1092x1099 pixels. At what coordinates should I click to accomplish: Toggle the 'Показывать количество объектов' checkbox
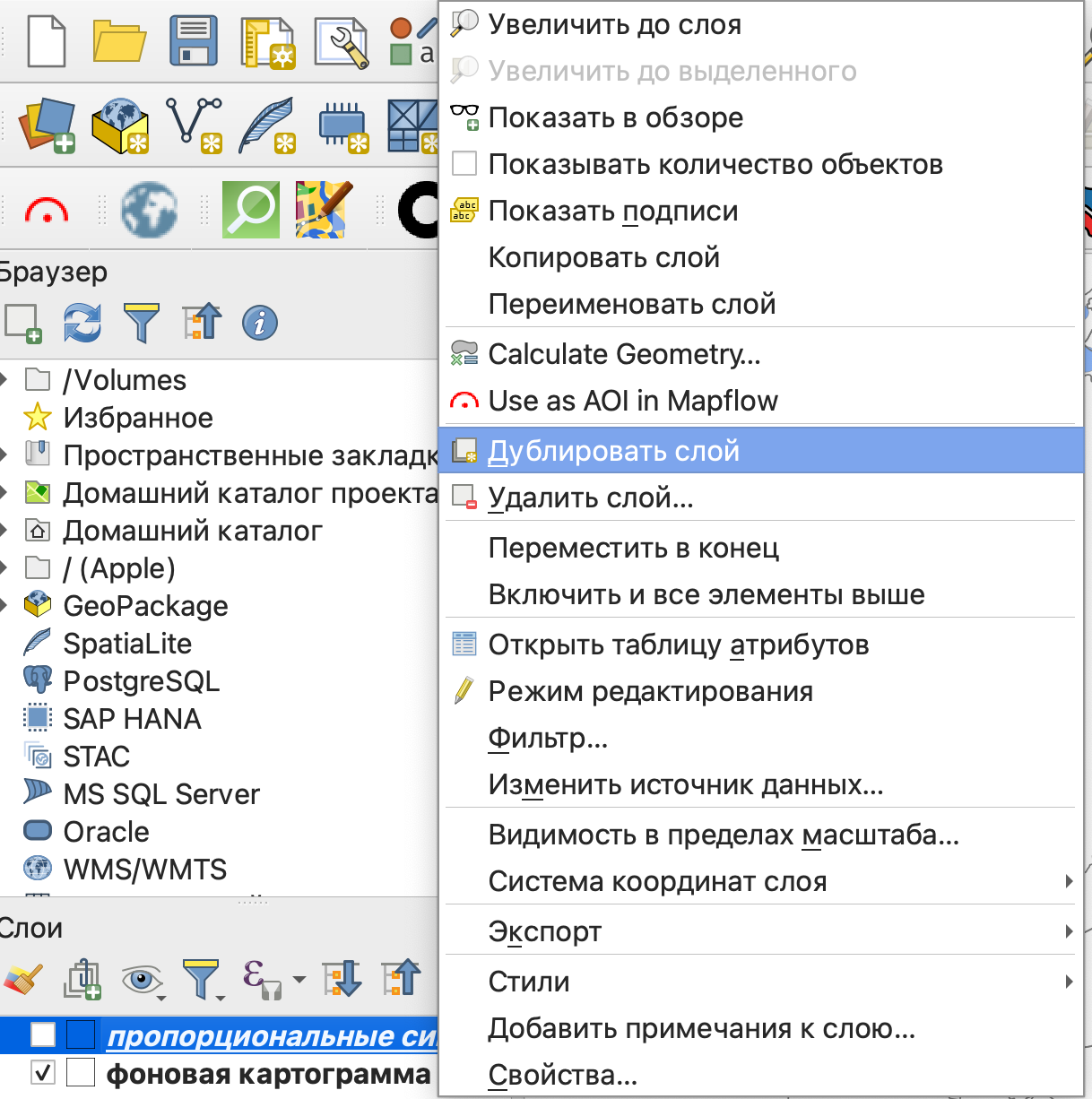pyautogui.click(x=464, y=164)
